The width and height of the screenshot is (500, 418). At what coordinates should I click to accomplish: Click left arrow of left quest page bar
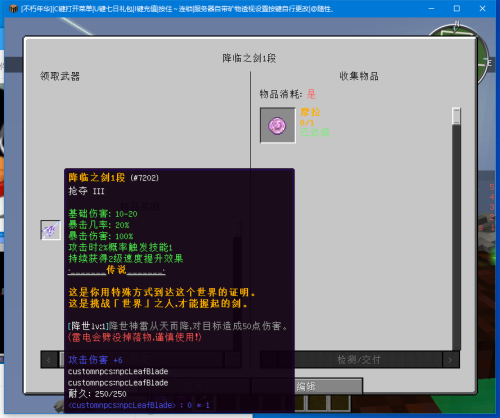[x=49, y=360]
